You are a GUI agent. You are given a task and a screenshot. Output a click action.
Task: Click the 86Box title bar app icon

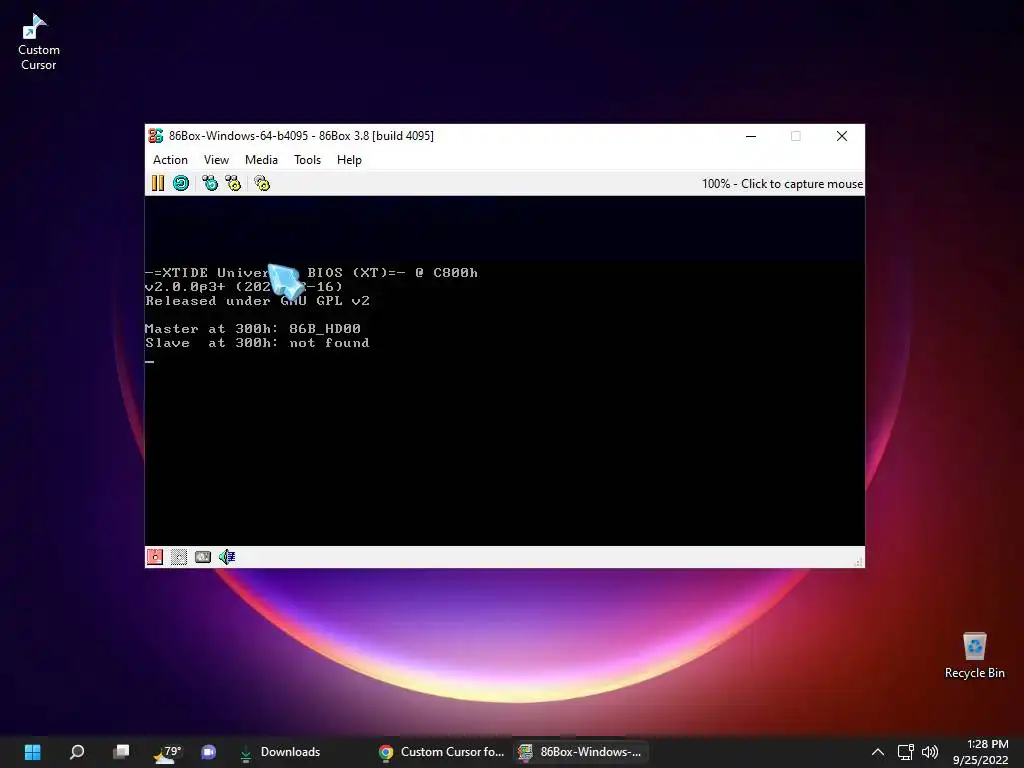155,136
